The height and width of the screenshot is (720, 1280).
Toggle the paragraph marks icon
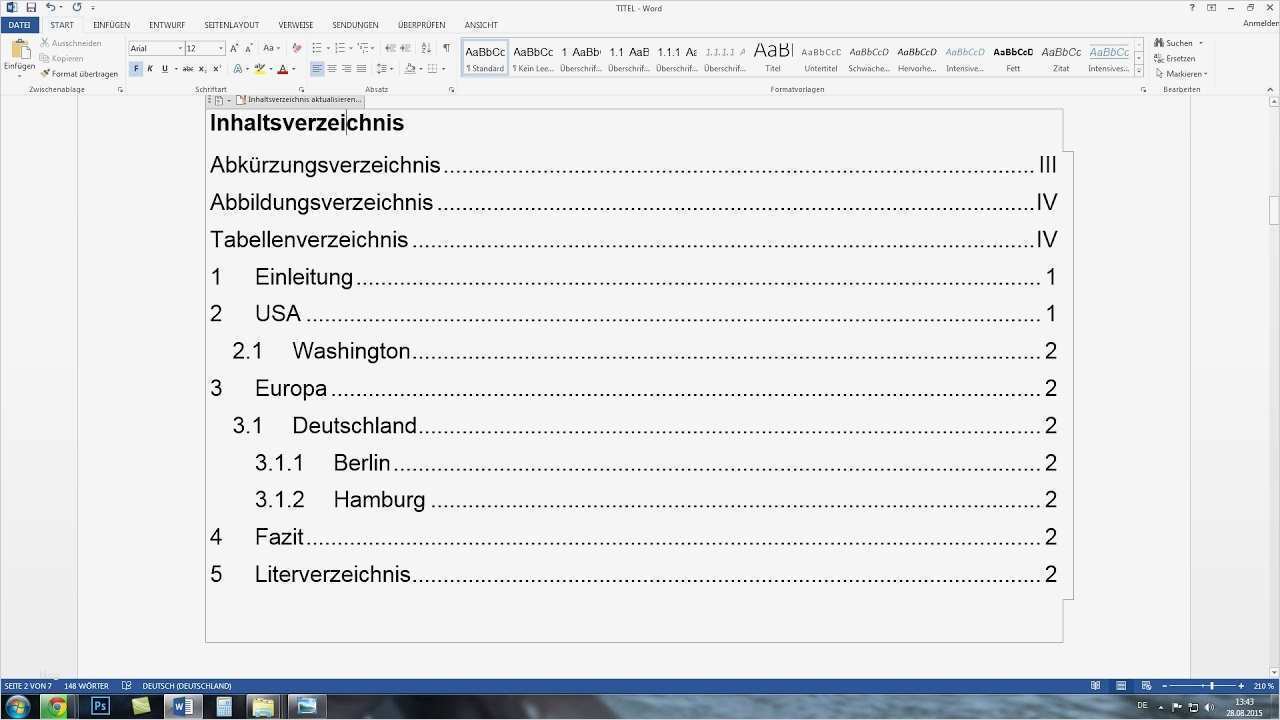tap(445, 48)
